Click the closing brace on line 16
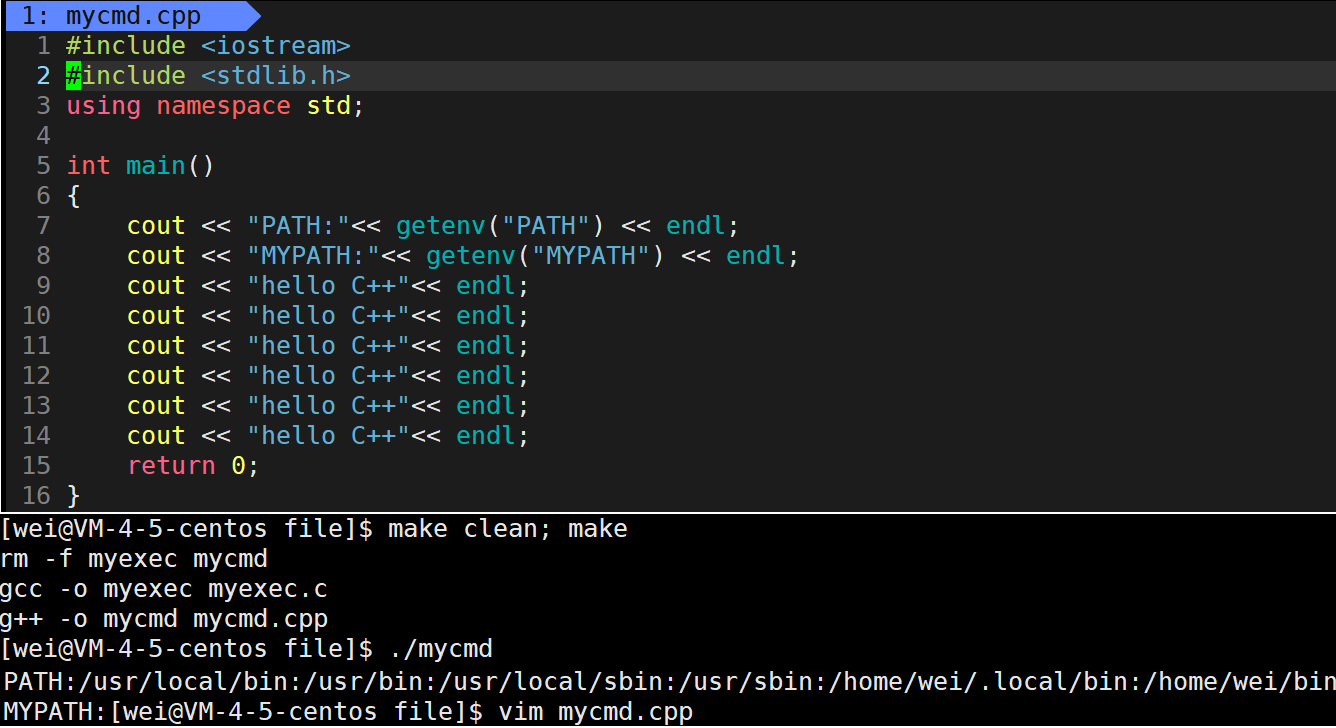 [73, 496]
